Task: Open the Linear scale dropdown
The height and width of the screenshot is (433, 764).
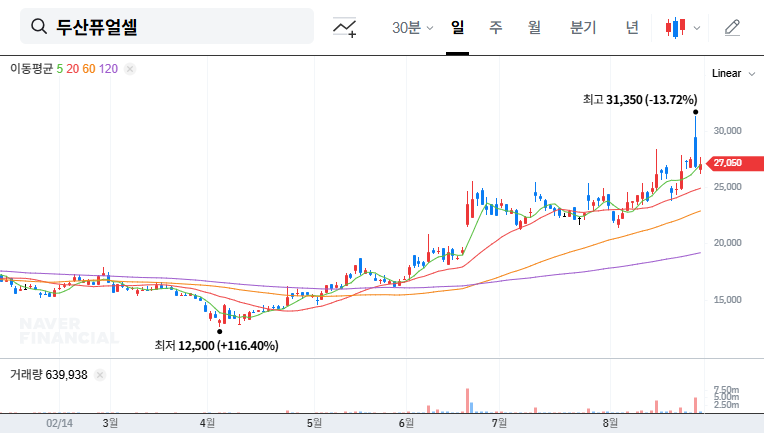Action: [733, 74]
